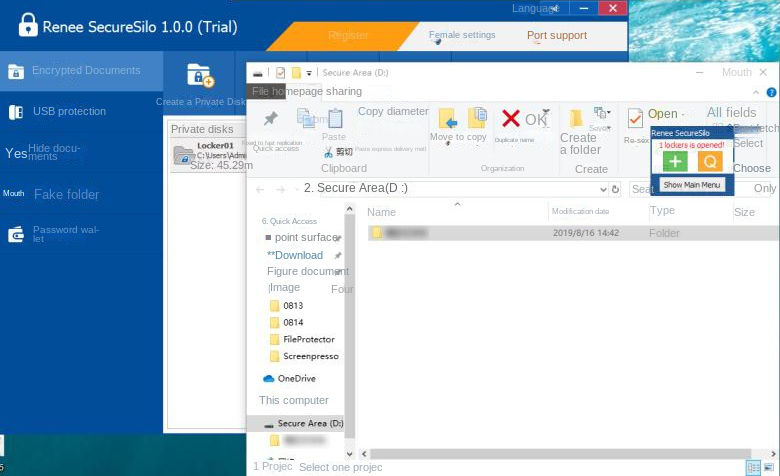
Task: Click the orange Q button in SecureSilo popup
Action: 710,161
